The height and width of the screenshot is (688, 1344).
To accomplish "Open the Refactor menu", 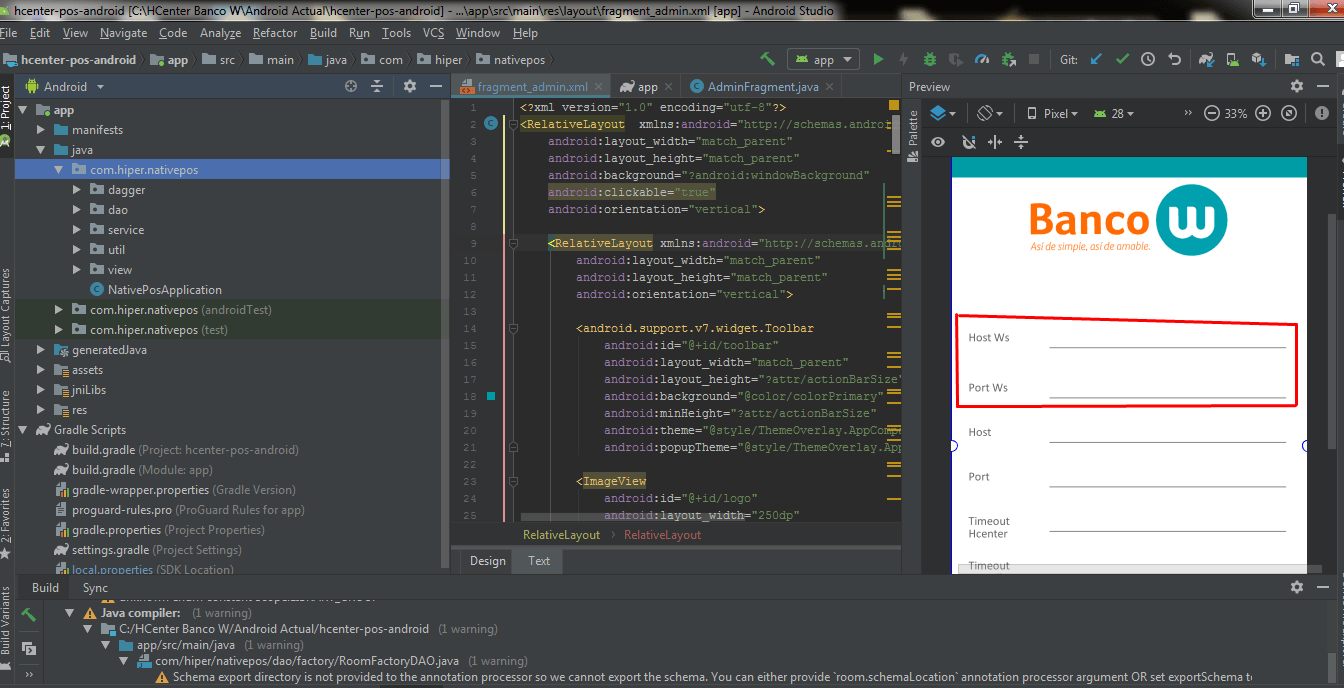I will pos(275,33).
